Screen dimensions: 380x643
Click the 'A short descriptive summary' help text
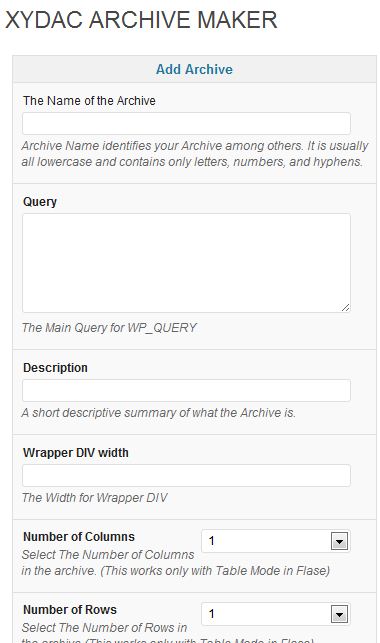click(x=159, y=413)
